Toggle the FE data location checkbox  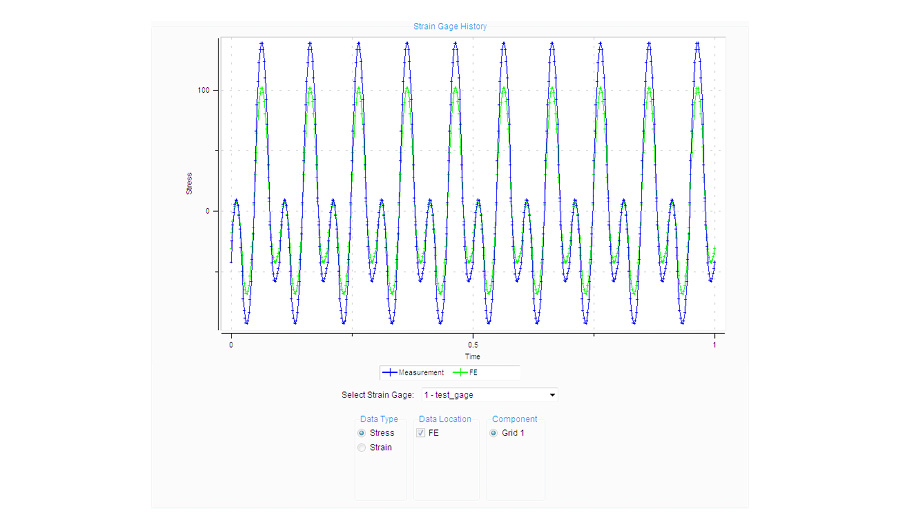421,433
